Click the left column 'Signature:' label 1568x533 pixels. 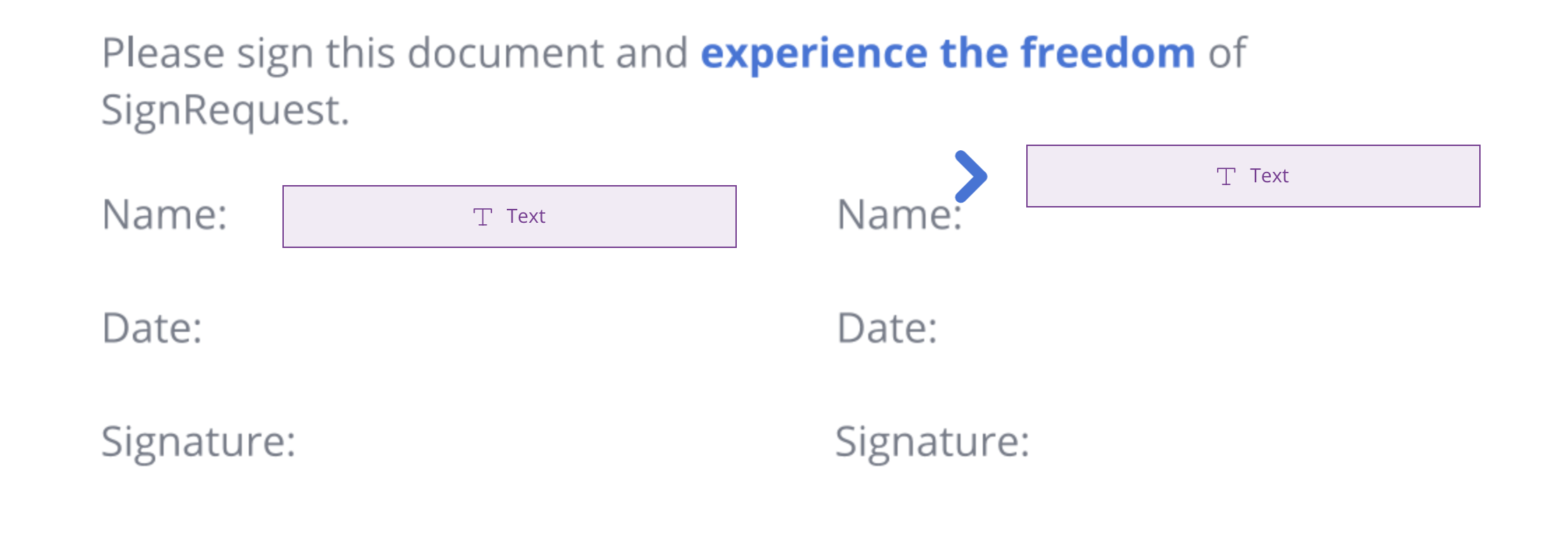click(199, 442)
